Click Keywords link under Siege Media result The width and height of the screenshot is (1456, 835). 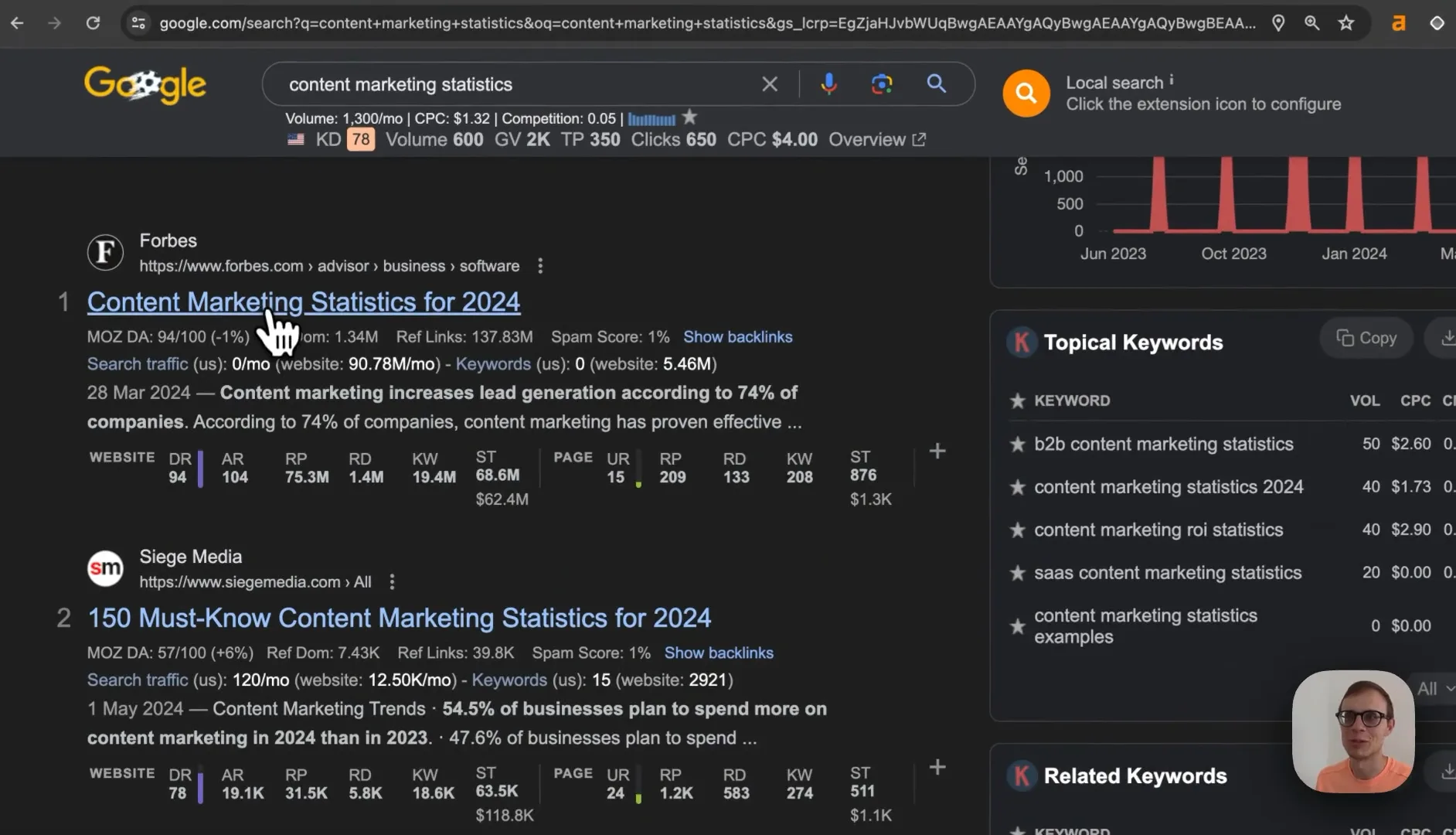509,680
